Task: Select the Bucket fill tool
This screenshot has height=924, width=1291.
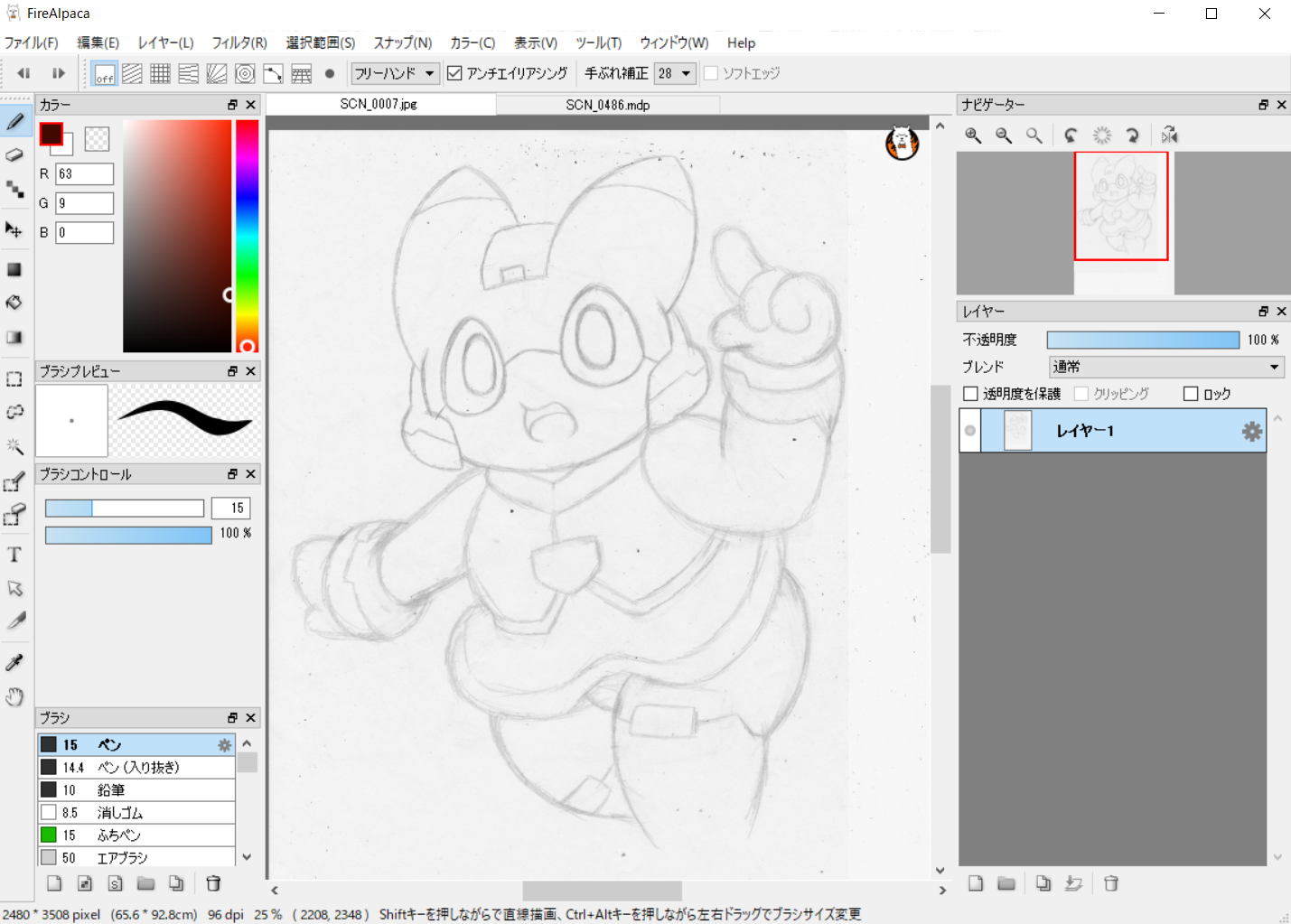Action: 14,303
